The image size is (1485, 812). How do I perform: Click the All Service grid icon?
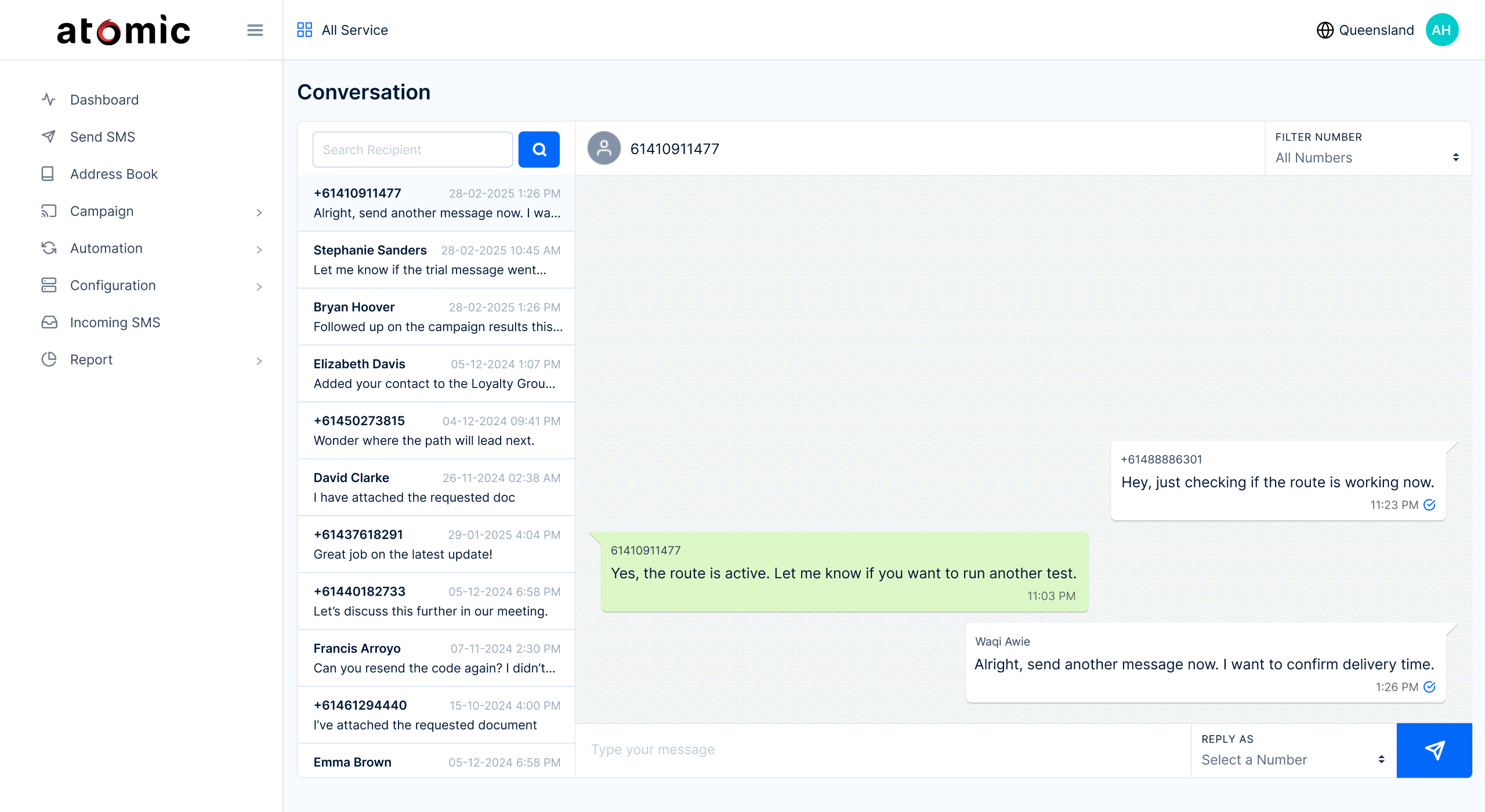point(305,30)
